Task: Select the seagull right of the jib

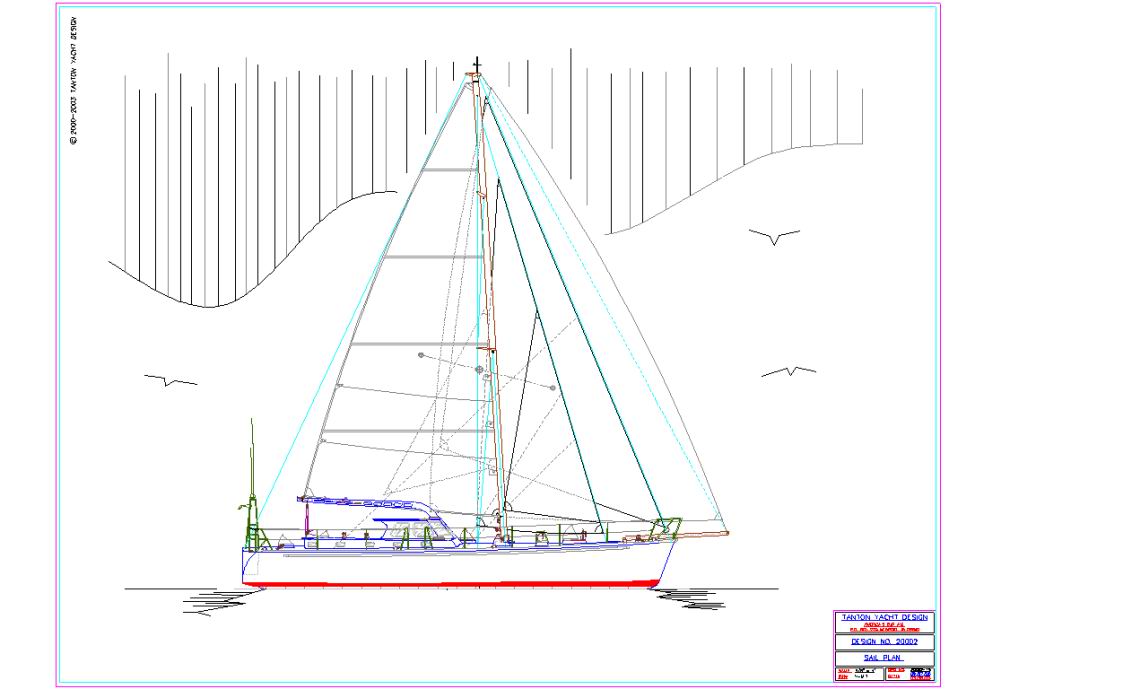Action: (788, 373)
